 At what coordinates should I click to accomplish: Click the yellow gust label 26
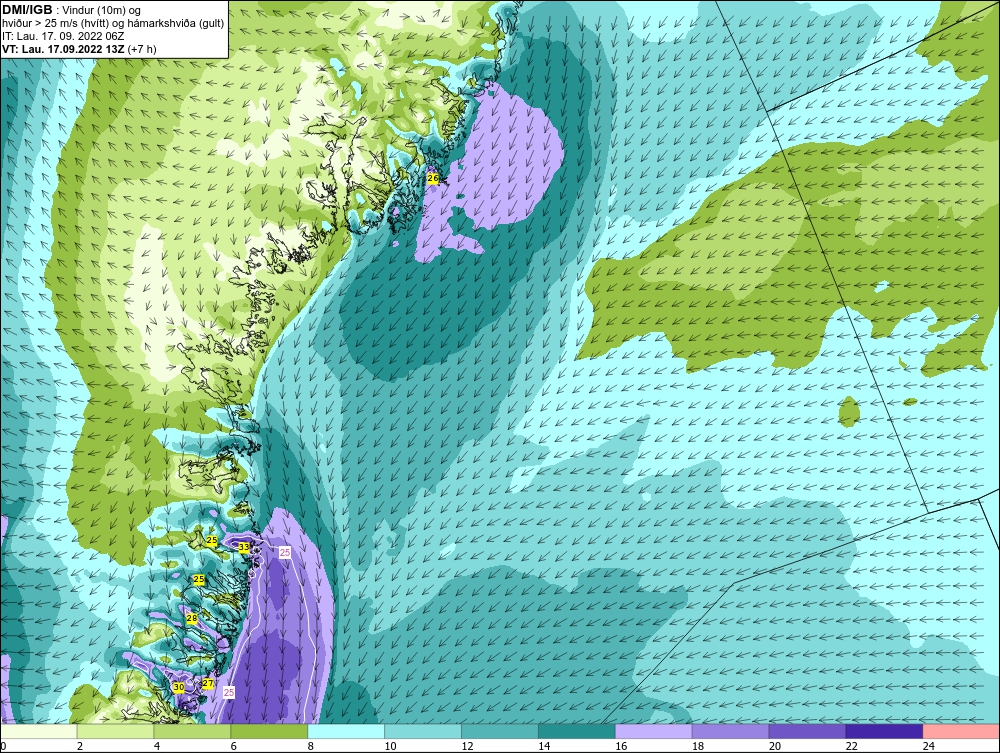tap(433, 179)
